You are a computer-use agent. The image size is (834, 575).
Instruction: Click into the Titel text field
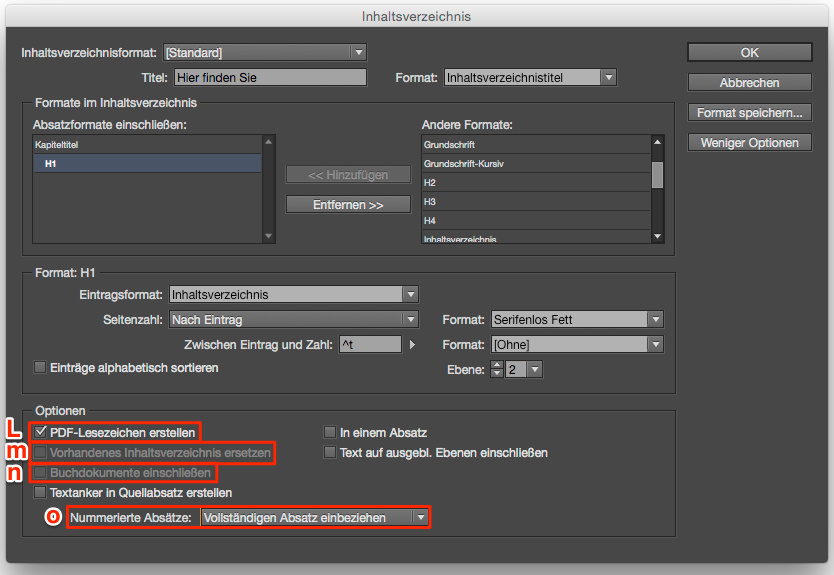tap(270, 78)
